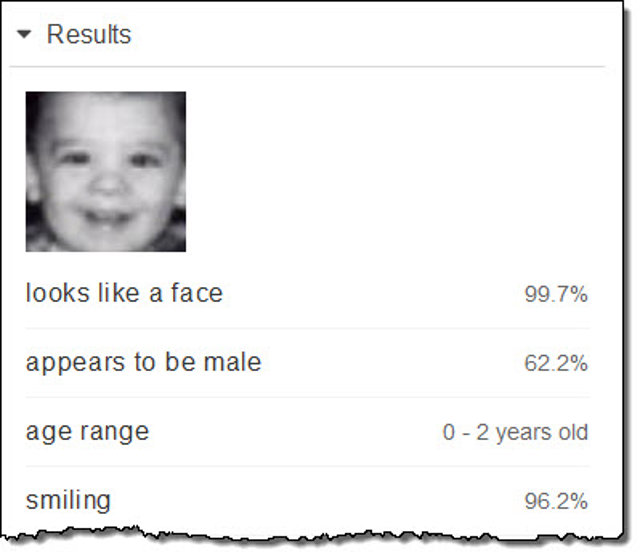Click the 99.7% face confidence value
Screen dimensions: 640x557
pos(556,294)
